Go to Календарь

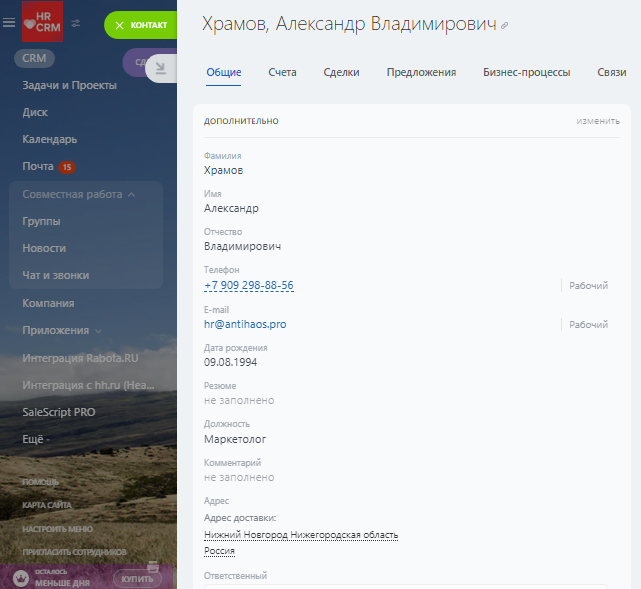click(49, 139)
